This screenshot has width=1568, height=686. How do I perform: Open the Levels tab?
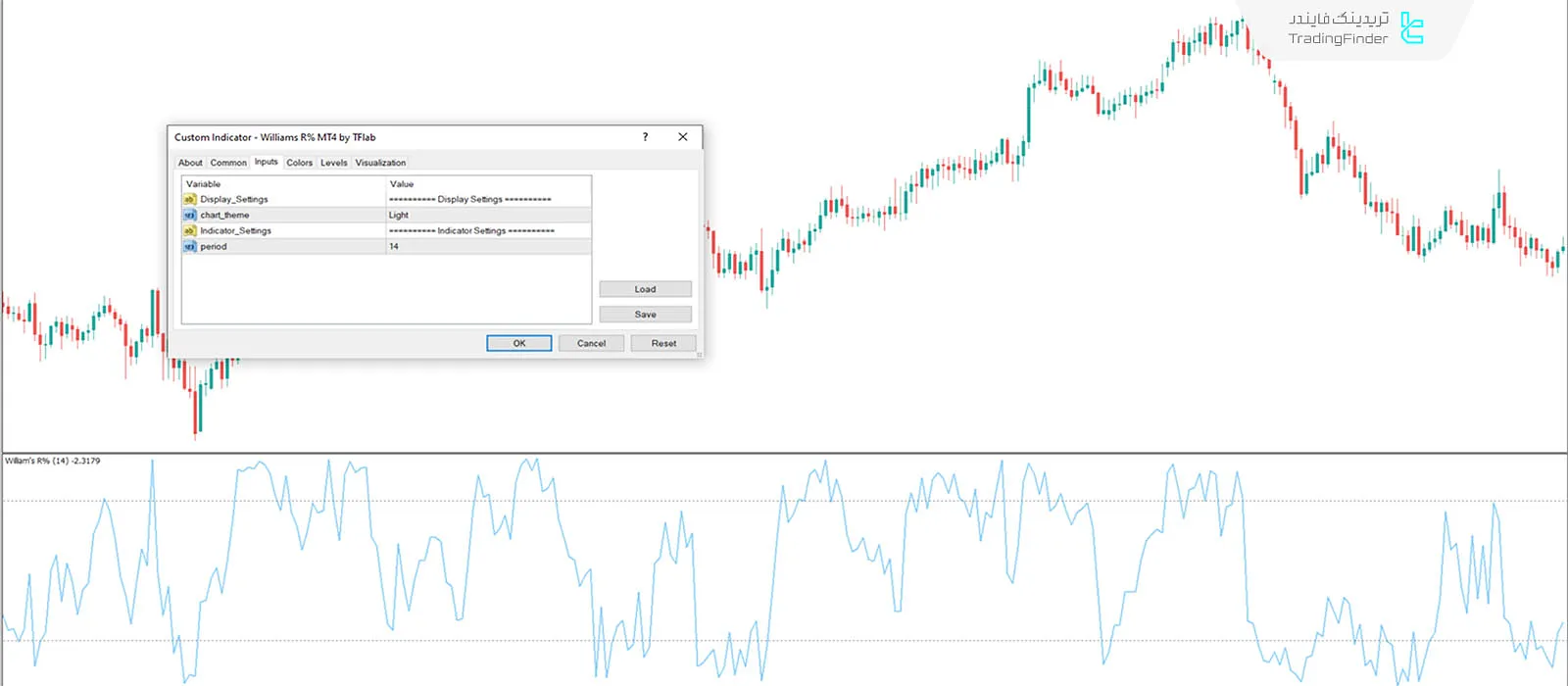click(x=333, y=163)
